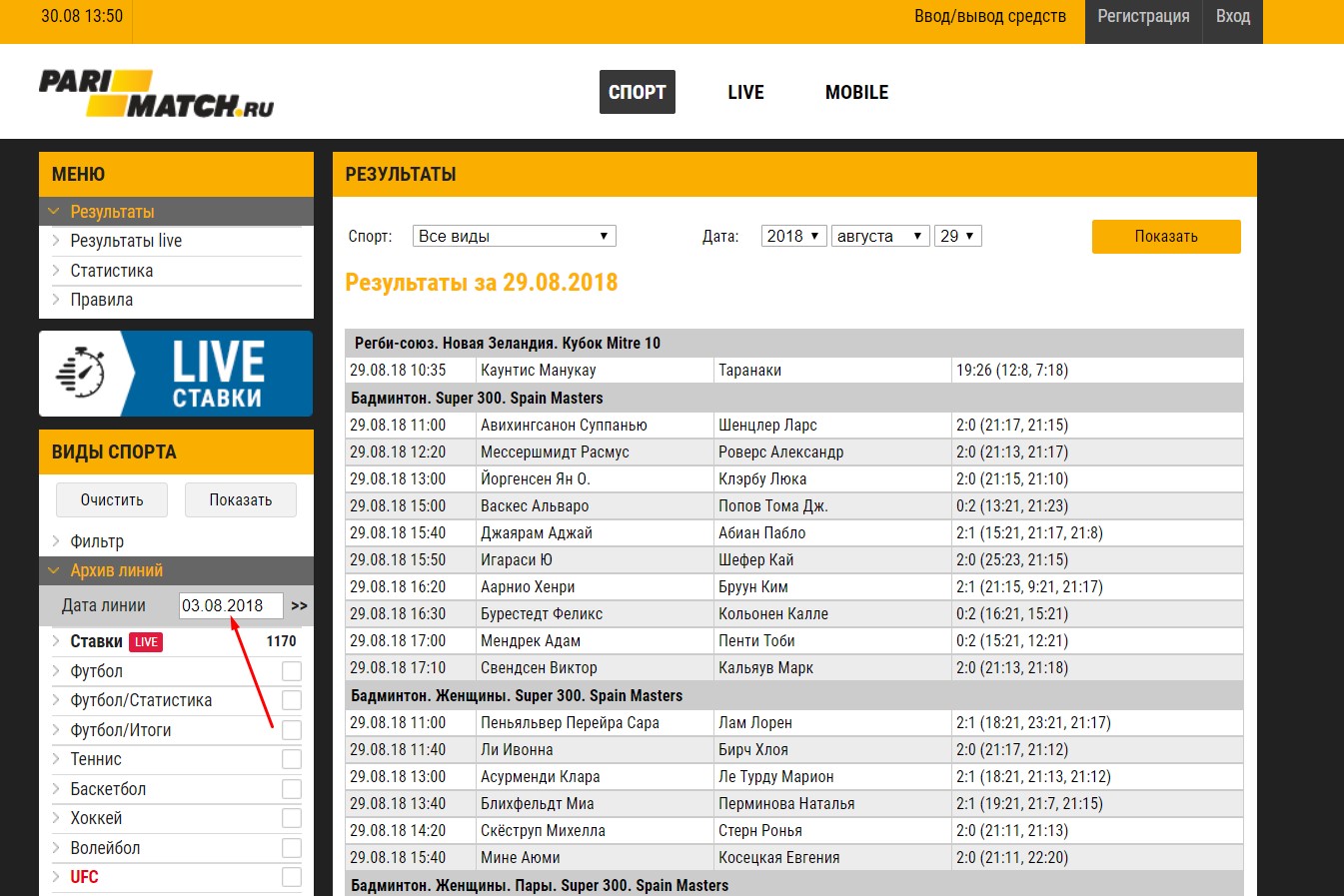Click the Волейбол sport label
The height and width of the screenshot is (896, 1344).
point(105,848)
